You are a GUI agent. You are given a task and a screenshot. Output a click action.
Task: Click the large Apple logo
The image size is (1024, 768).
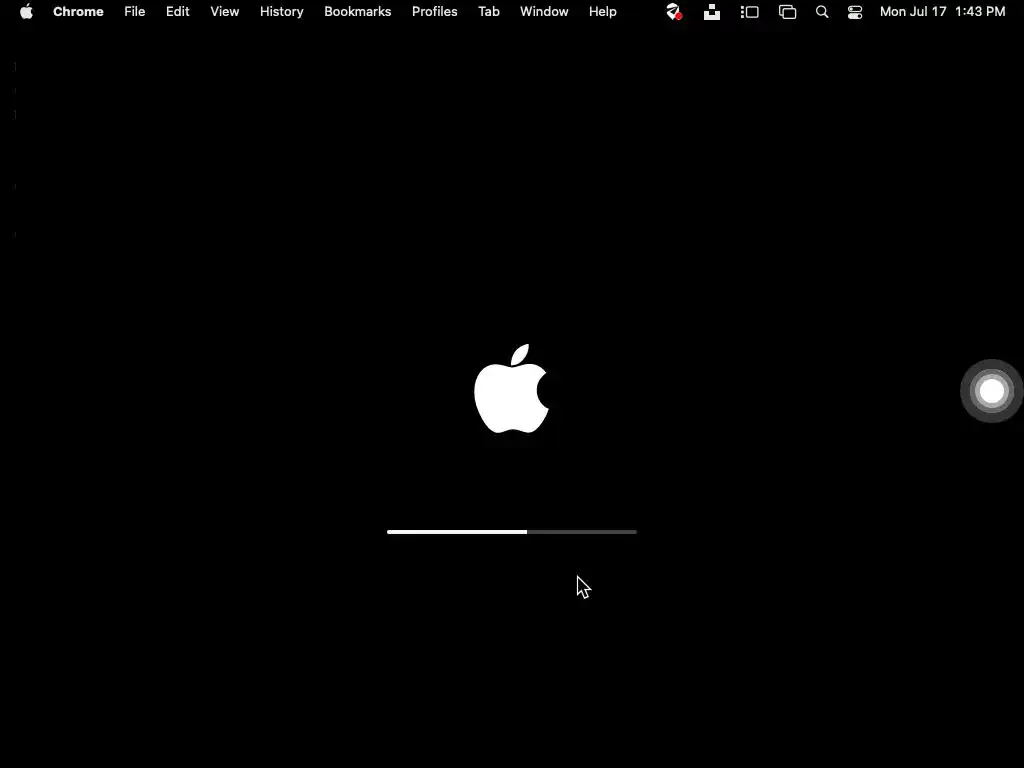click(511, 389)
